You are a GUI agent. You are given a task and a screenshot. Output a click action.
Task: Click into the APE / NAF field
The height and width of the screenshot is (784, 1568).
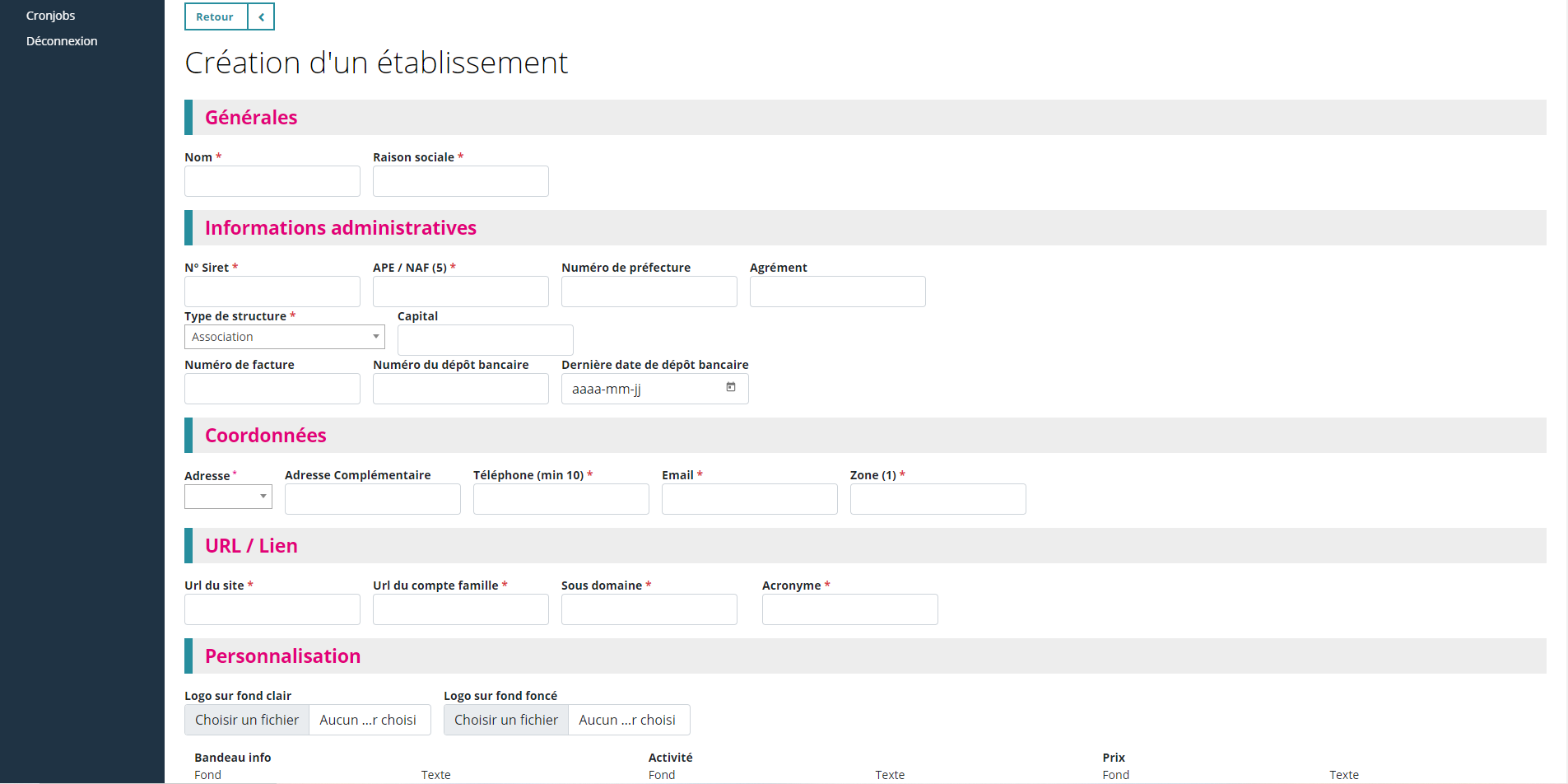click(x=461, y=292)
